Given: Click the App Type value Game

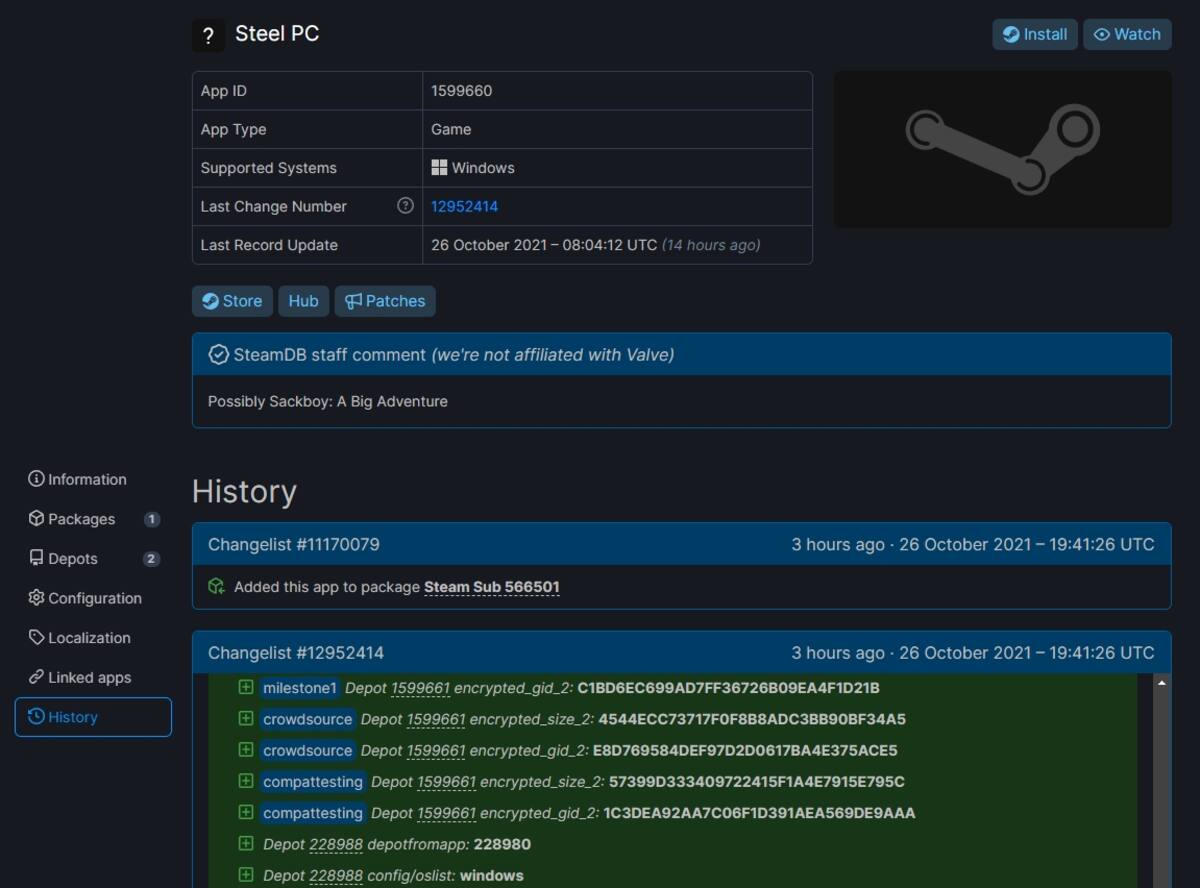Looking at the screenshot, I should (x=451, y=129).
